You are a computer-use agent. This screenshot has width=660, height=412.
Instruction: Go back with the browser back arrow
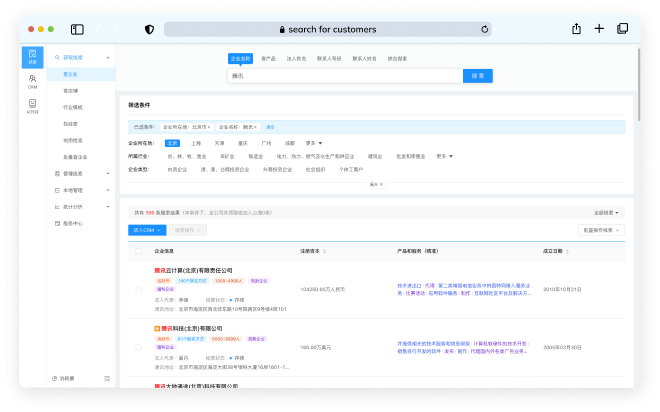(x=98, y=29)
